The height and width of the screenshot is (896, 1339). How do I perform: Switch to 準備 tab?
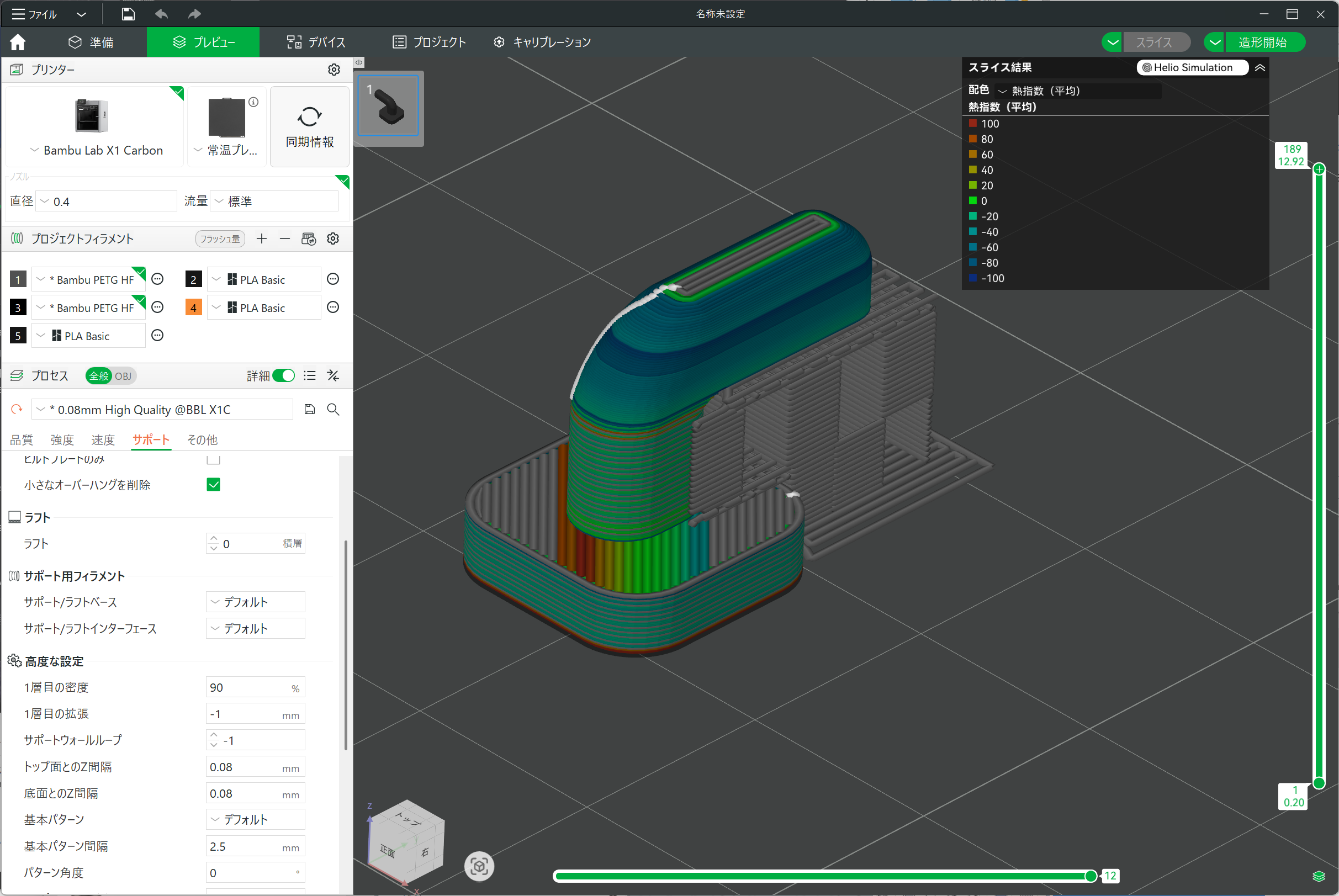[91, 42]
